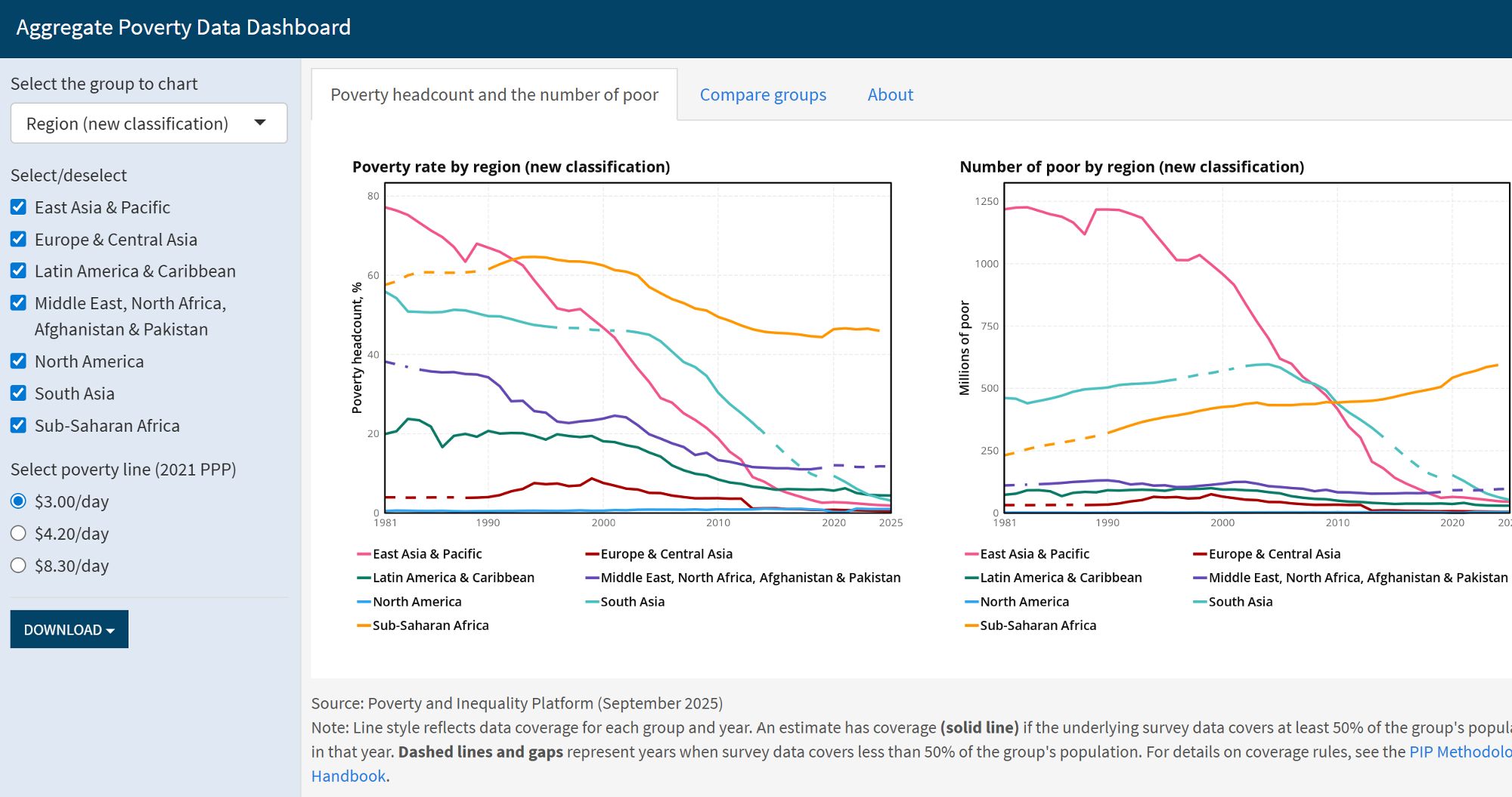Click the South Asia legend entry

(632, 601)
